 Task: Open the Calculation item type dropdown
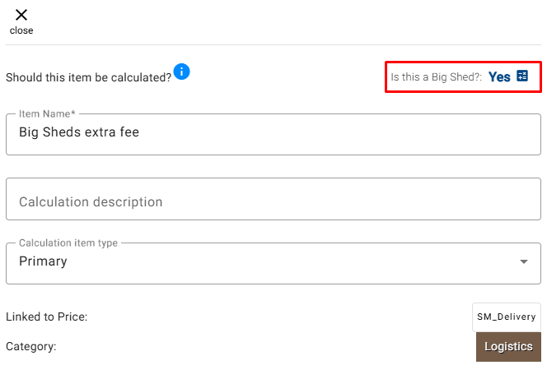(274, 263)
